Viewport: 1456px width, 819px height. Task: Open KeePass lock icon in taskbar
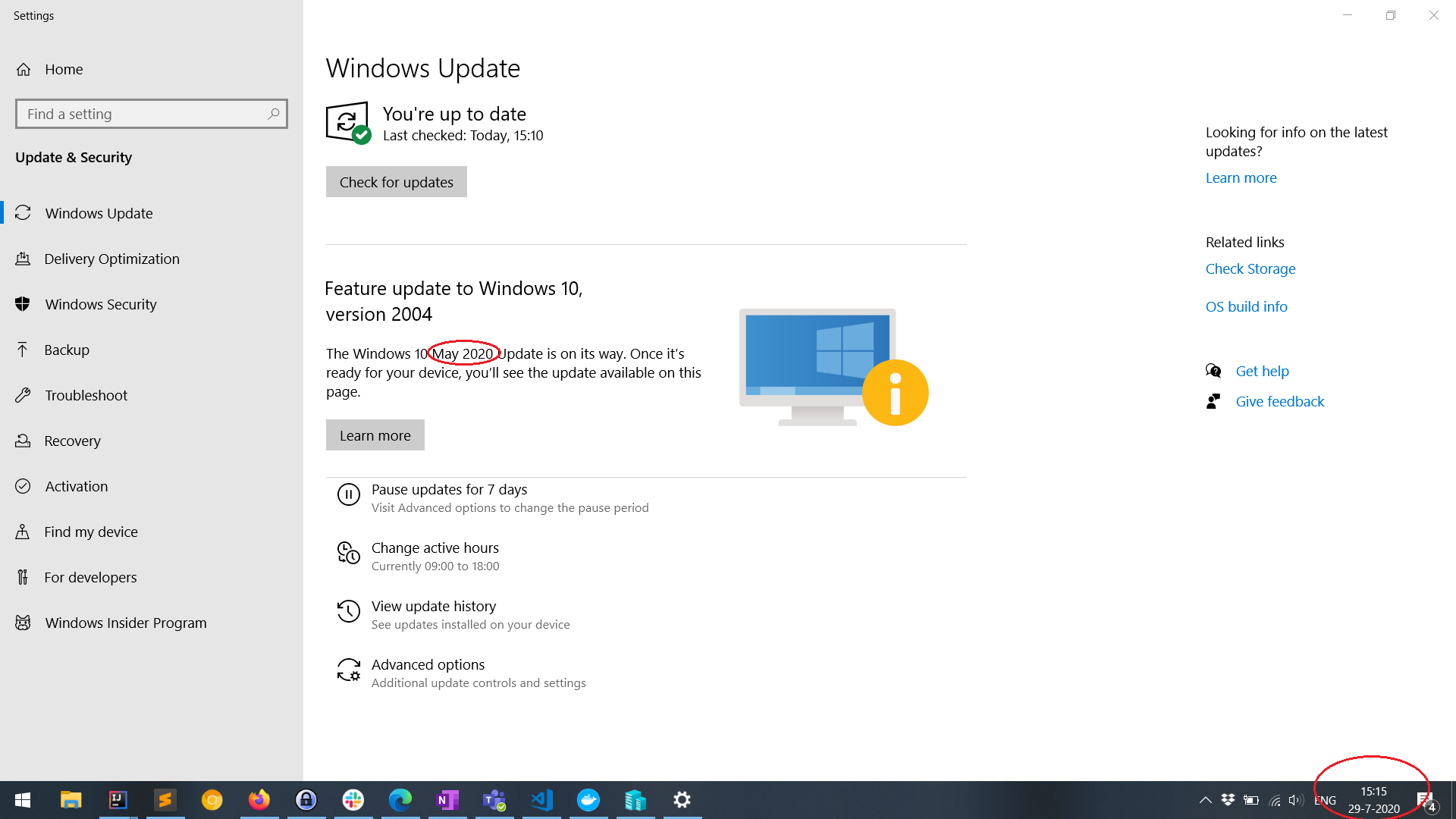pos(306,800)
